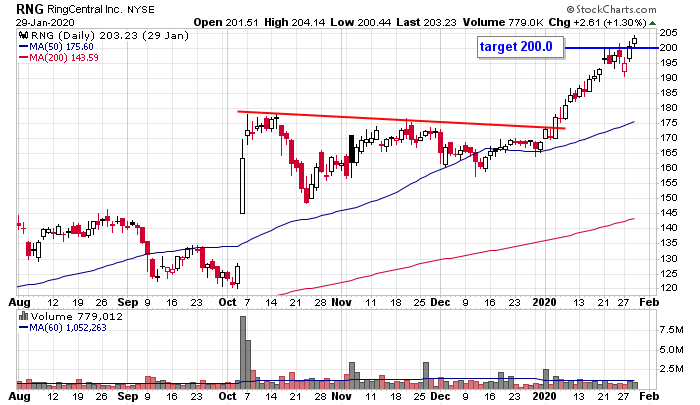Click the 205 price axis label
Image resolution: width=700 pixels, height=405 pixels.
[x=668, y=33]
